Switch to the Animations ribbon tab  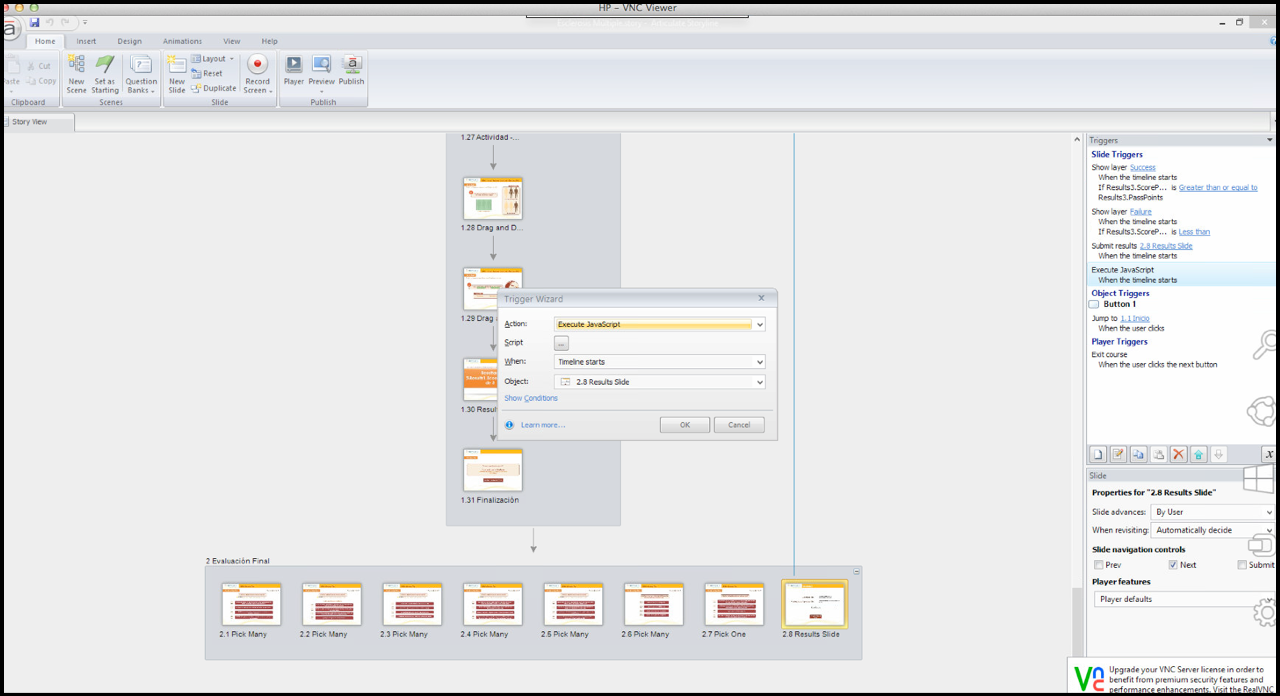(x=182, y=41)
